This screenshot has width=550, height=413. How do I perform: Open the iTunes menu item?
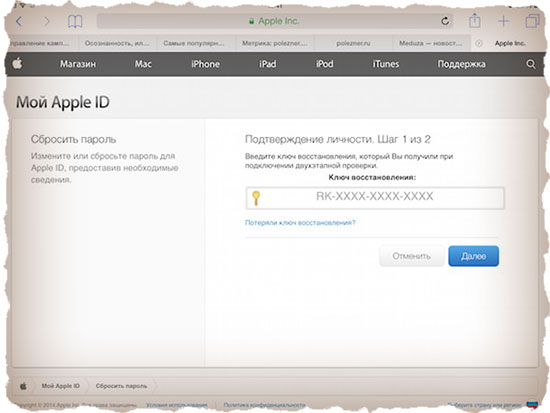pos(386,64)
